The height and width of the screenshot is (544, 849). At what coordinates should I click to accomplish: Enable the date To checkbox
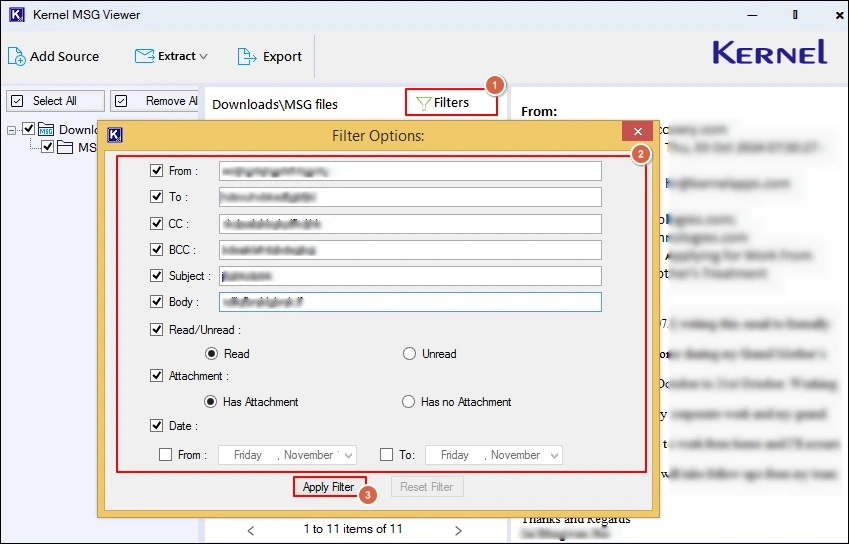[387, 455]
